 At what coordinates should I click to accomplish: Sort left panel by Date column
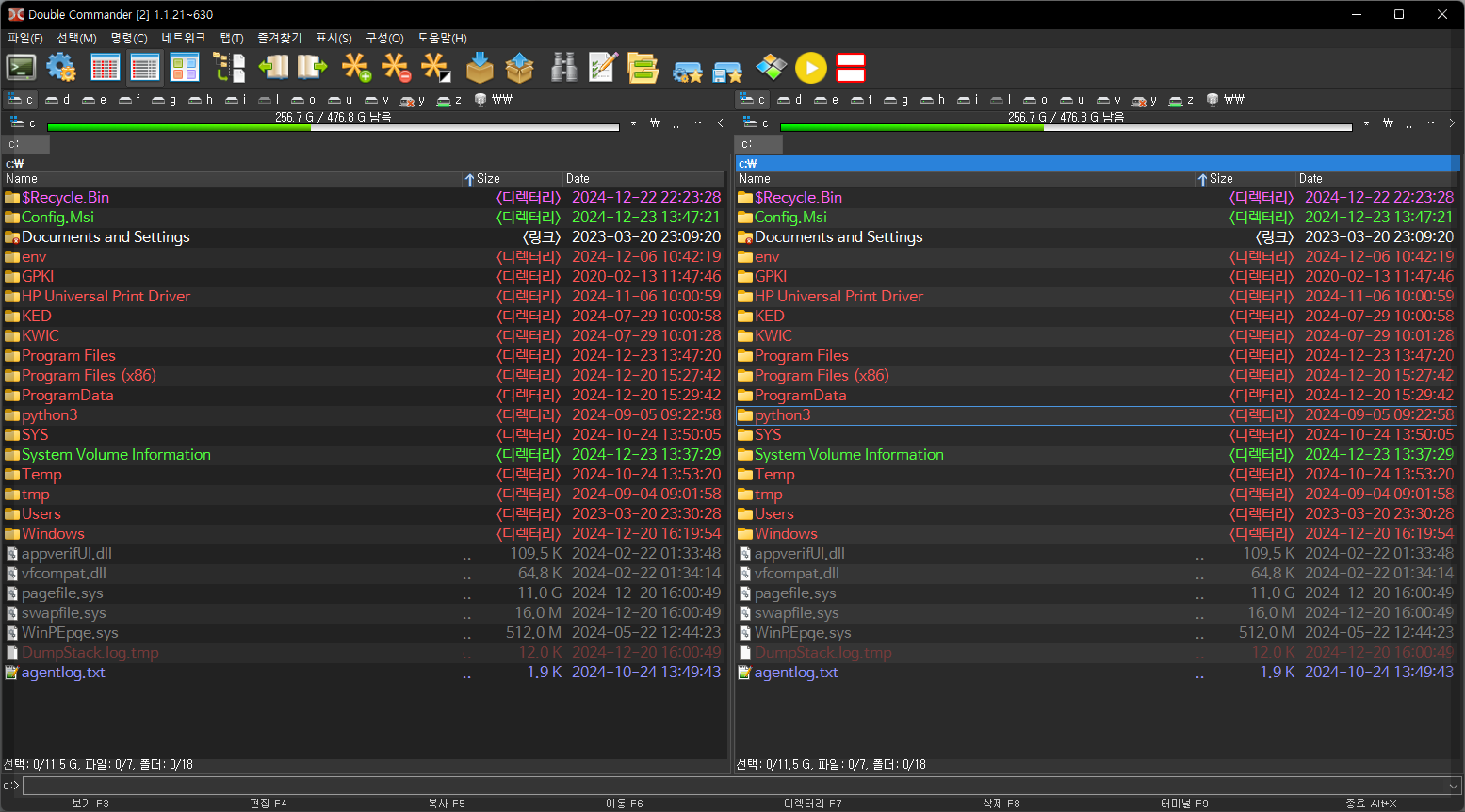(x=644, y=178)
